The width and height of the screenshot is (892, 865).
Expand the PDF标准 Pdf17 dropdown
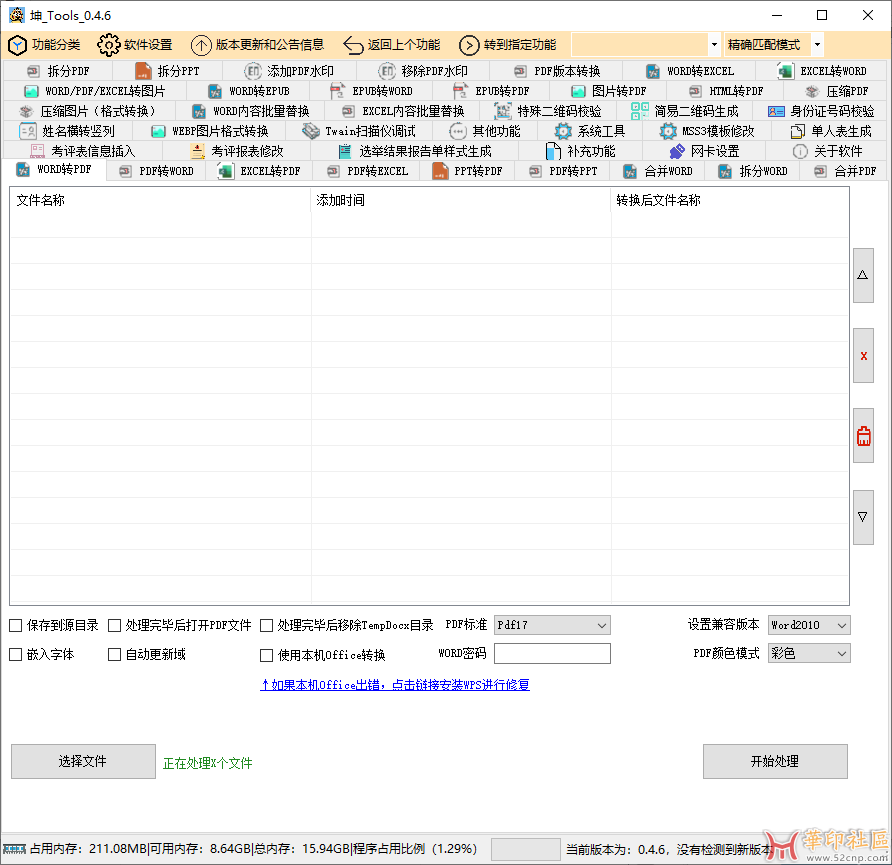pos(552,625)
